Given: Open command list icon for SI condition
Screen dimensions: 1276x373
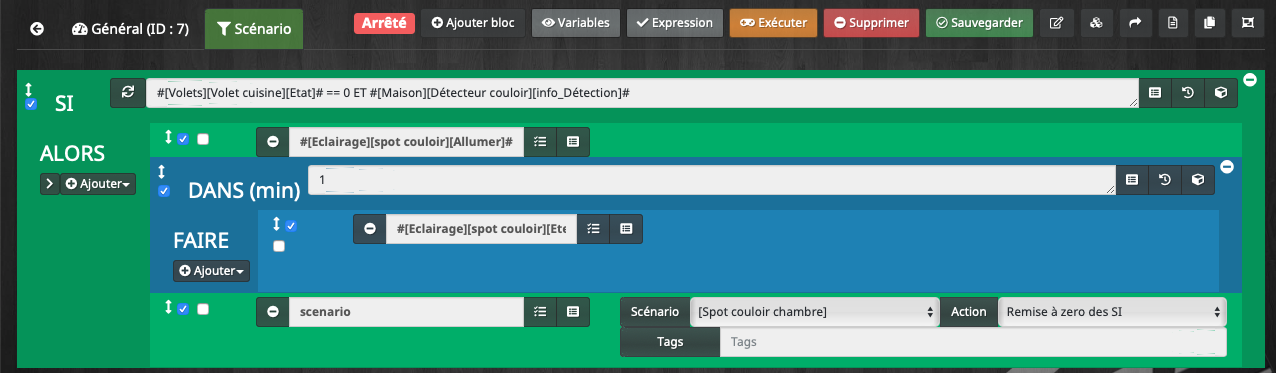Looking at the screenshot, I should pos(1155,92).
